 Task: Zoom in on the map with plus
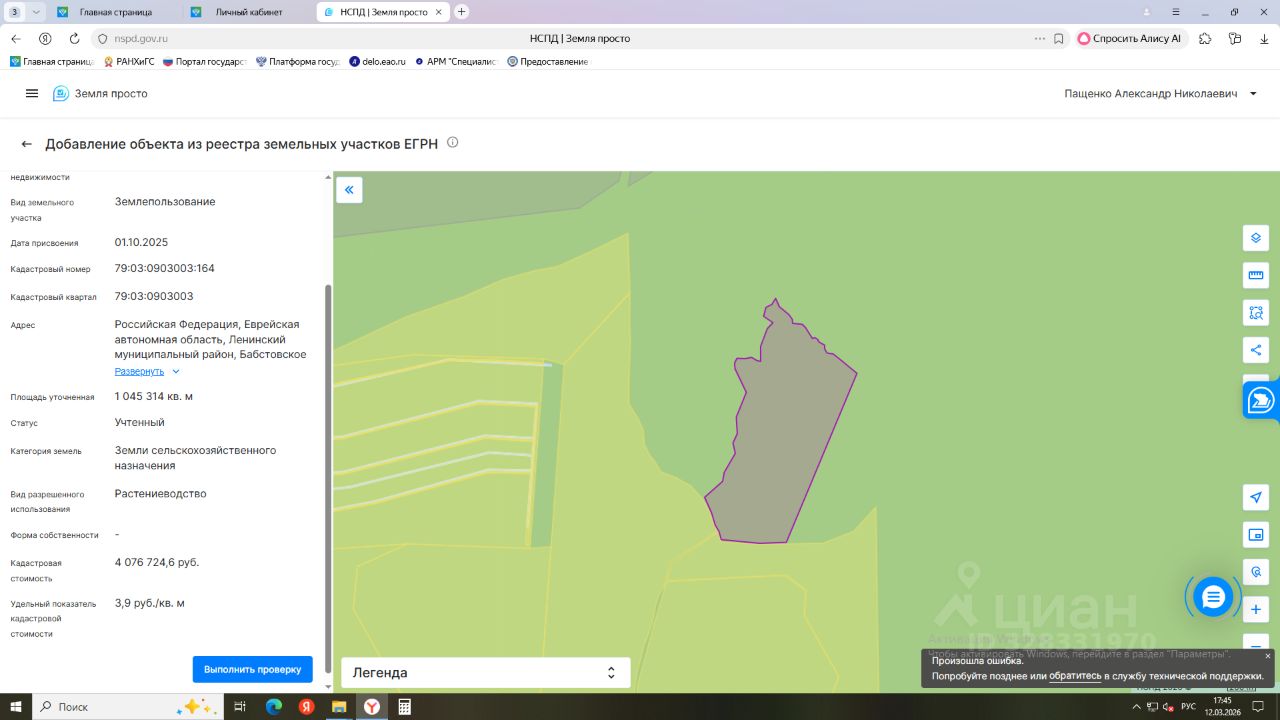pyautogui.click(x=1256, y=609)
